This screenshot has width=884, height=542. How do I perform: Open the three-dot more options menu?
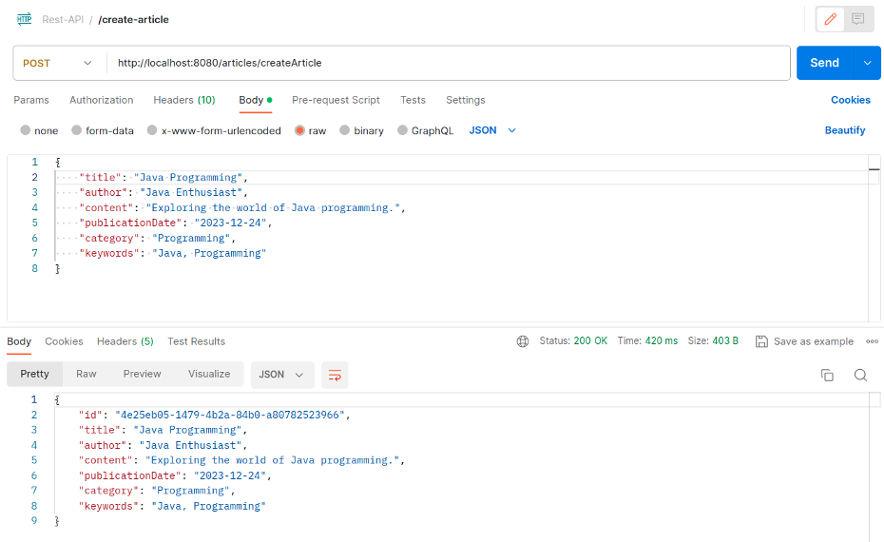click(872, 341)
